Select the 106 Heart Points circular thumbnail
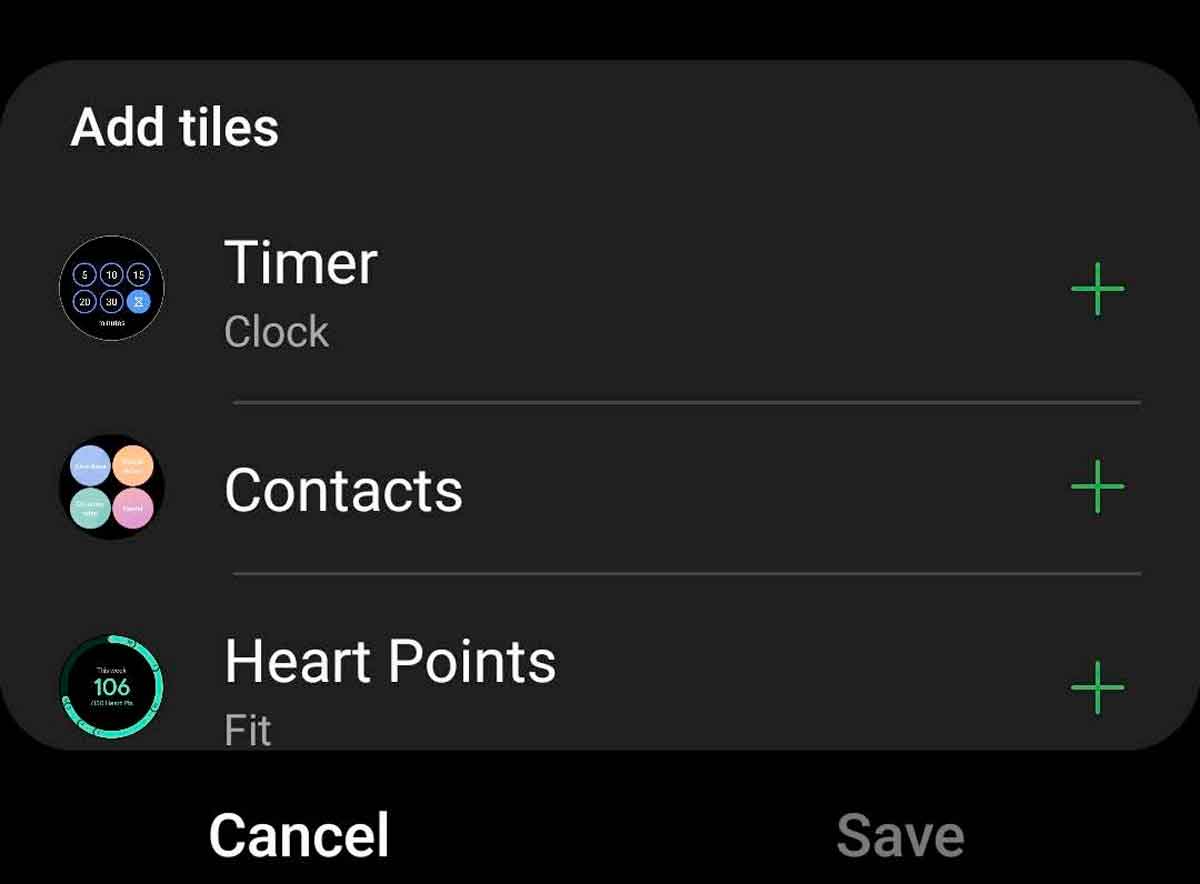 click(111, 687)
